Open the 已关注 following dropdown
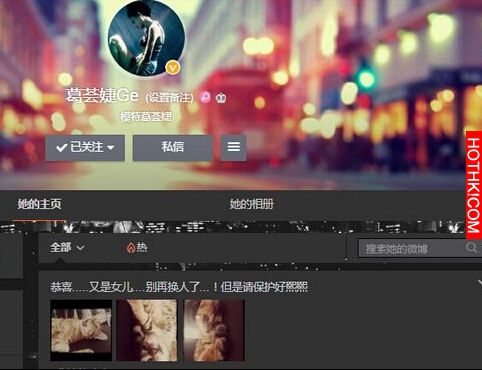The width and height of the screenshot is (482, 370). pos(85,147)
